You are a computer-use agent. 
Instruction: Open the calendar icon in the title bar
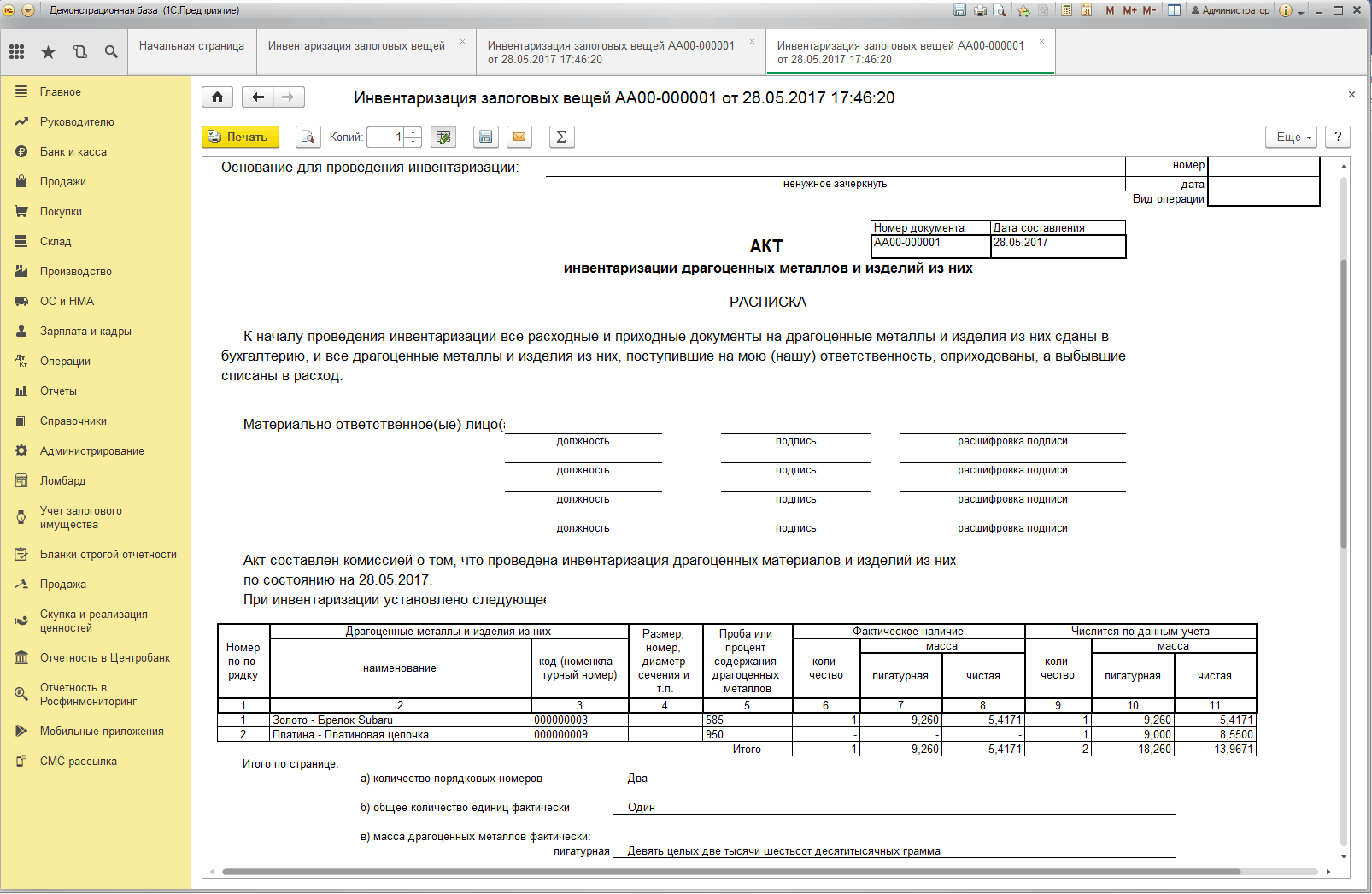click(x=1087, y=10)
